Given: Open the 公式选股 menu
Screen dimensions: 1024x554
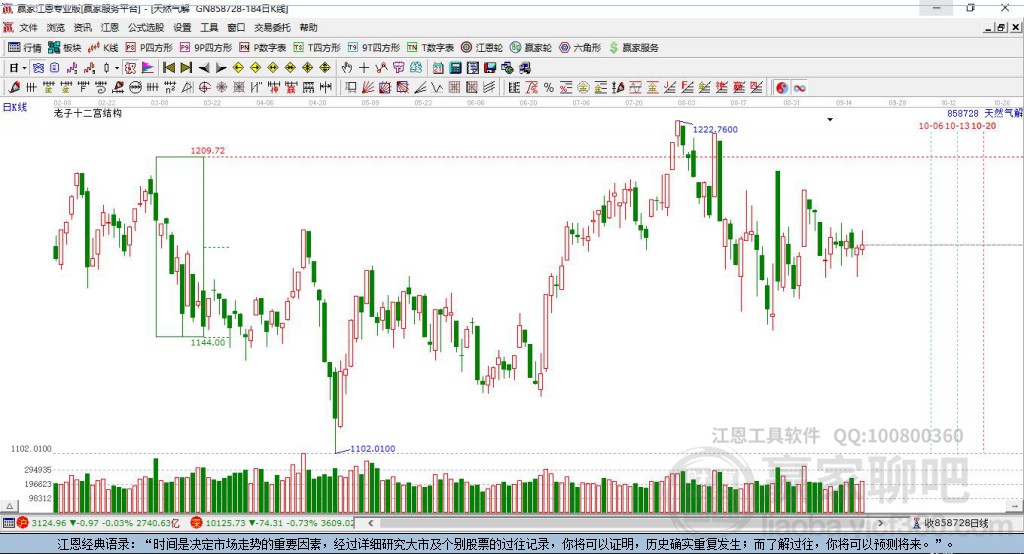Looking at the screenshot, I should pos(146,27).
